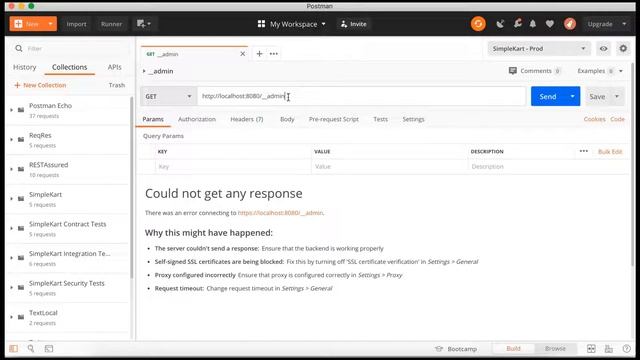Switch to the APIs tab

pos(114,67)
